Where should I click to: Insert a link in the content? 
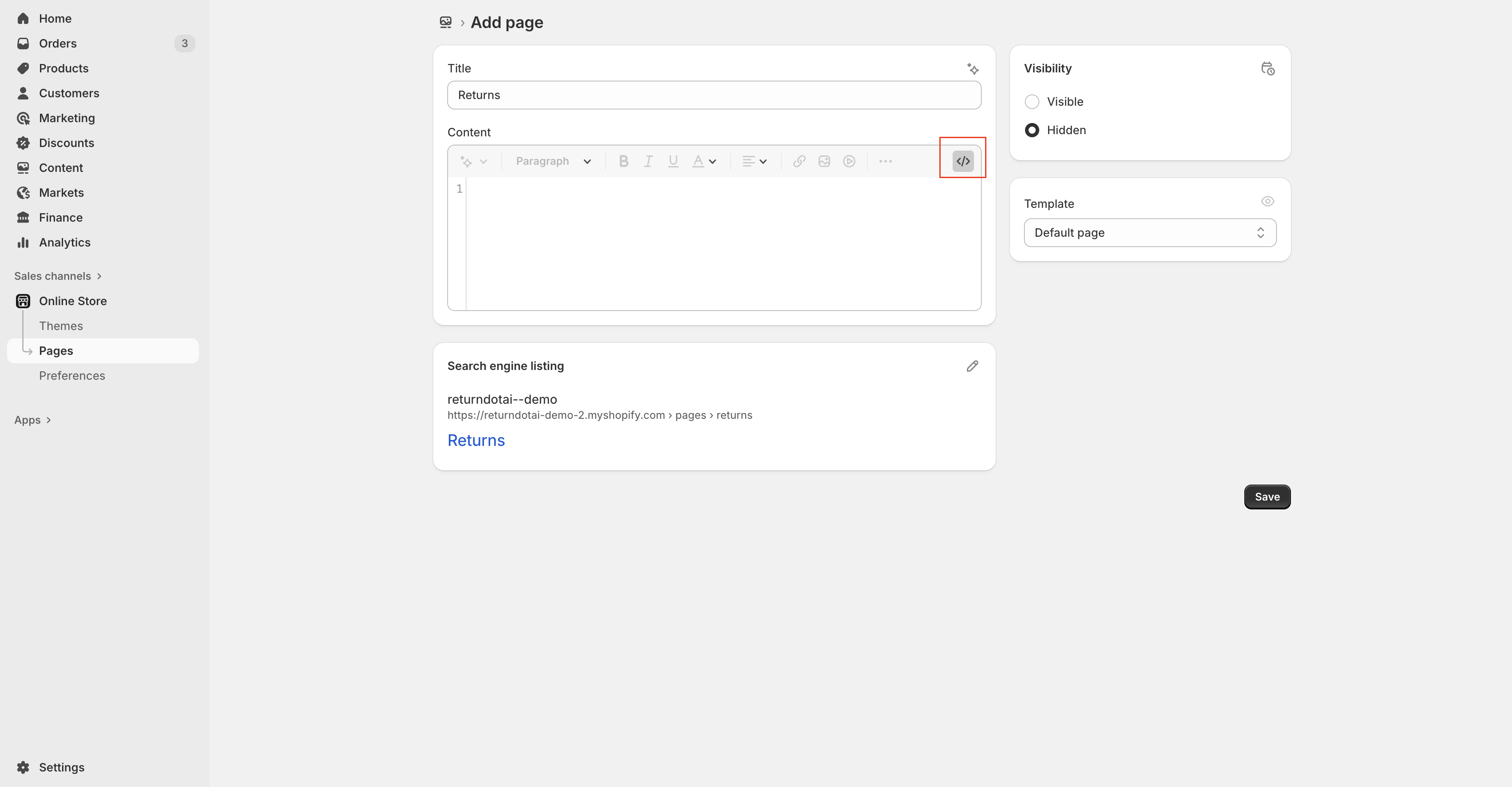tap(799, 160)
